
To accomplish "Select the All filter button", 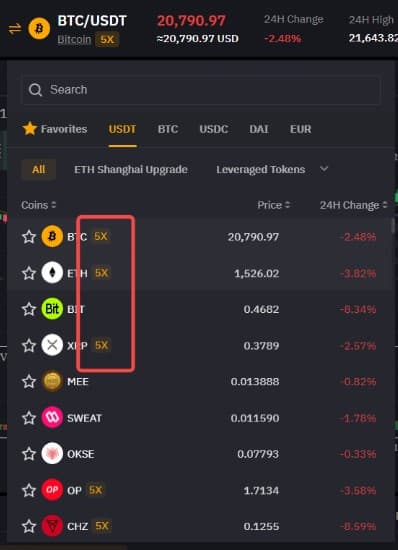I will (39, 169).
